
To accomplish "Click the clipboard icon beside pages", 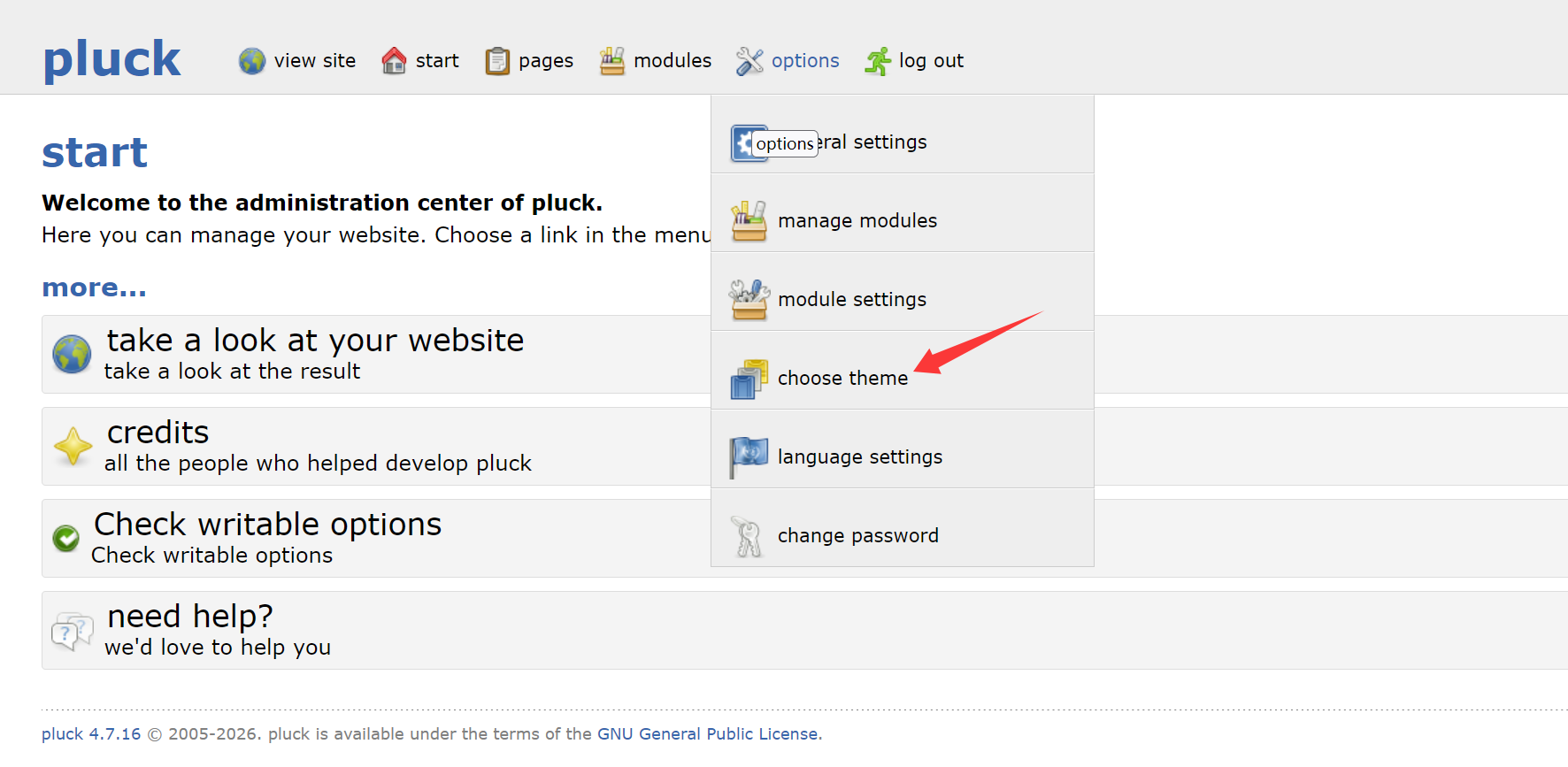I will coord(497,61).
